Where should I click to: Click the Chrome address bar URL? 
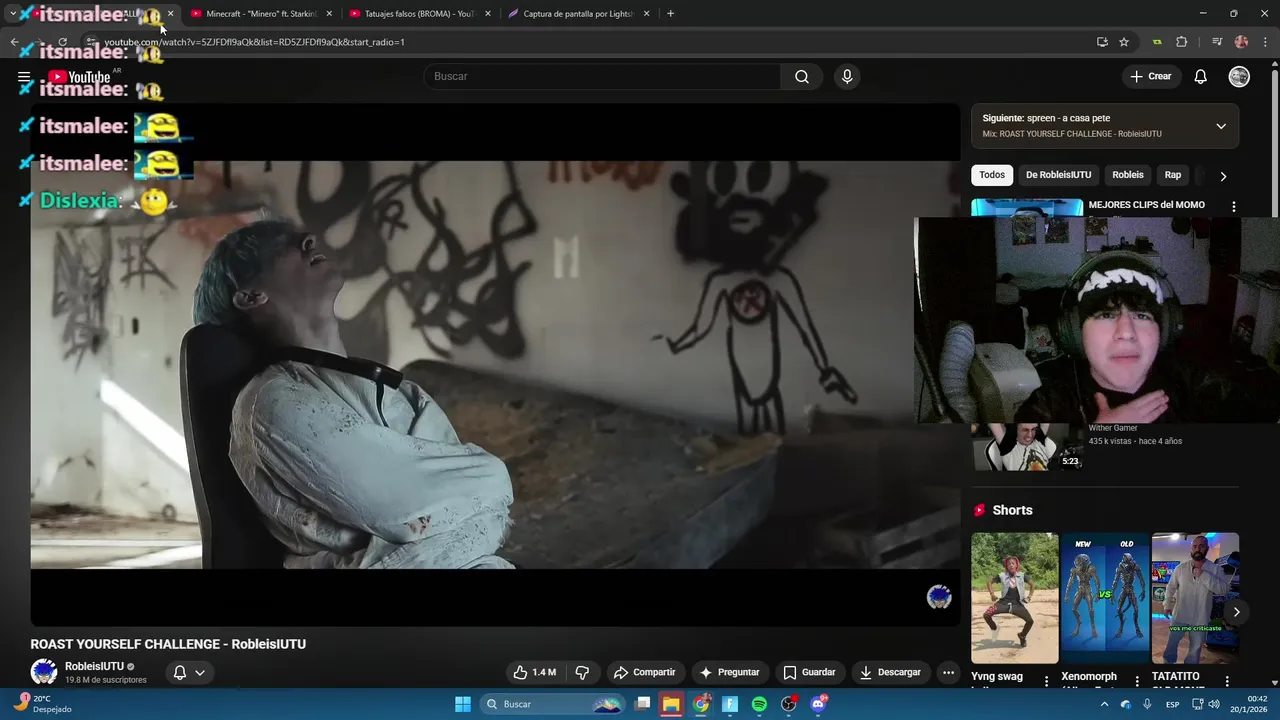tap(254, 42)
